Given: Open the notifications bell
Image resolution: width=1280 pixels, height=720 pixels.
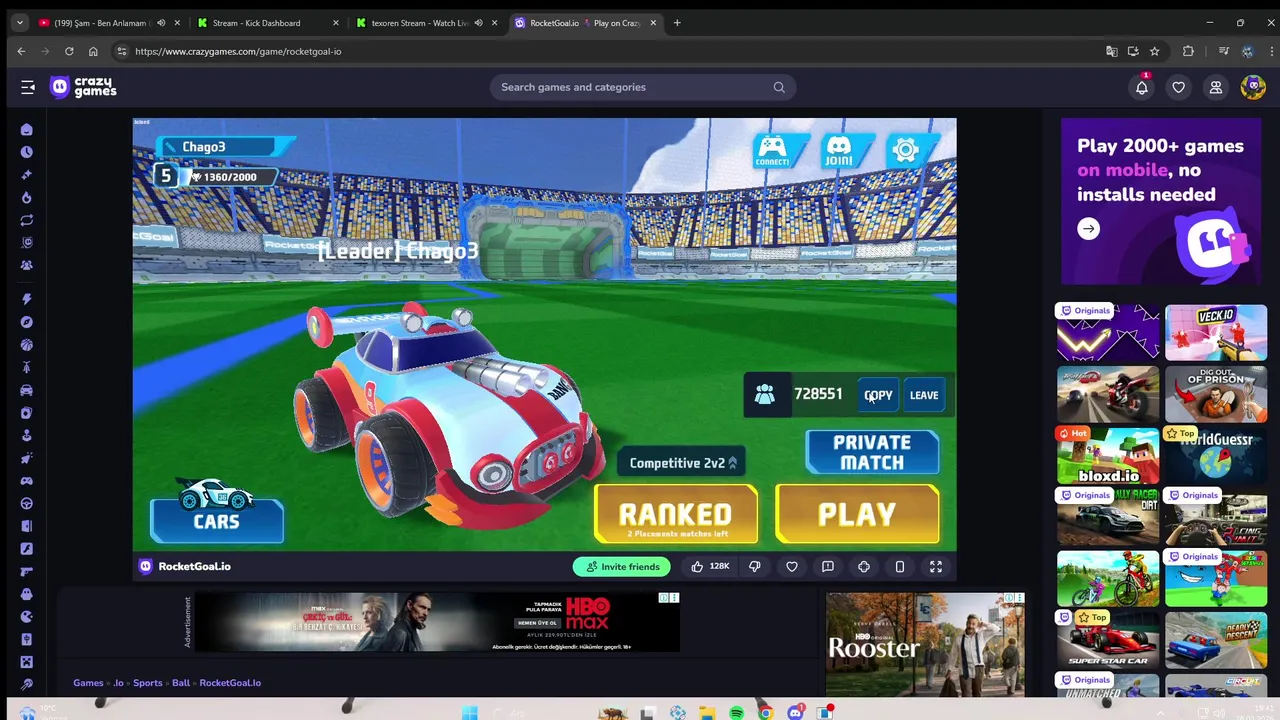Looking at the screenshot, I should (x=1142, y=88).
